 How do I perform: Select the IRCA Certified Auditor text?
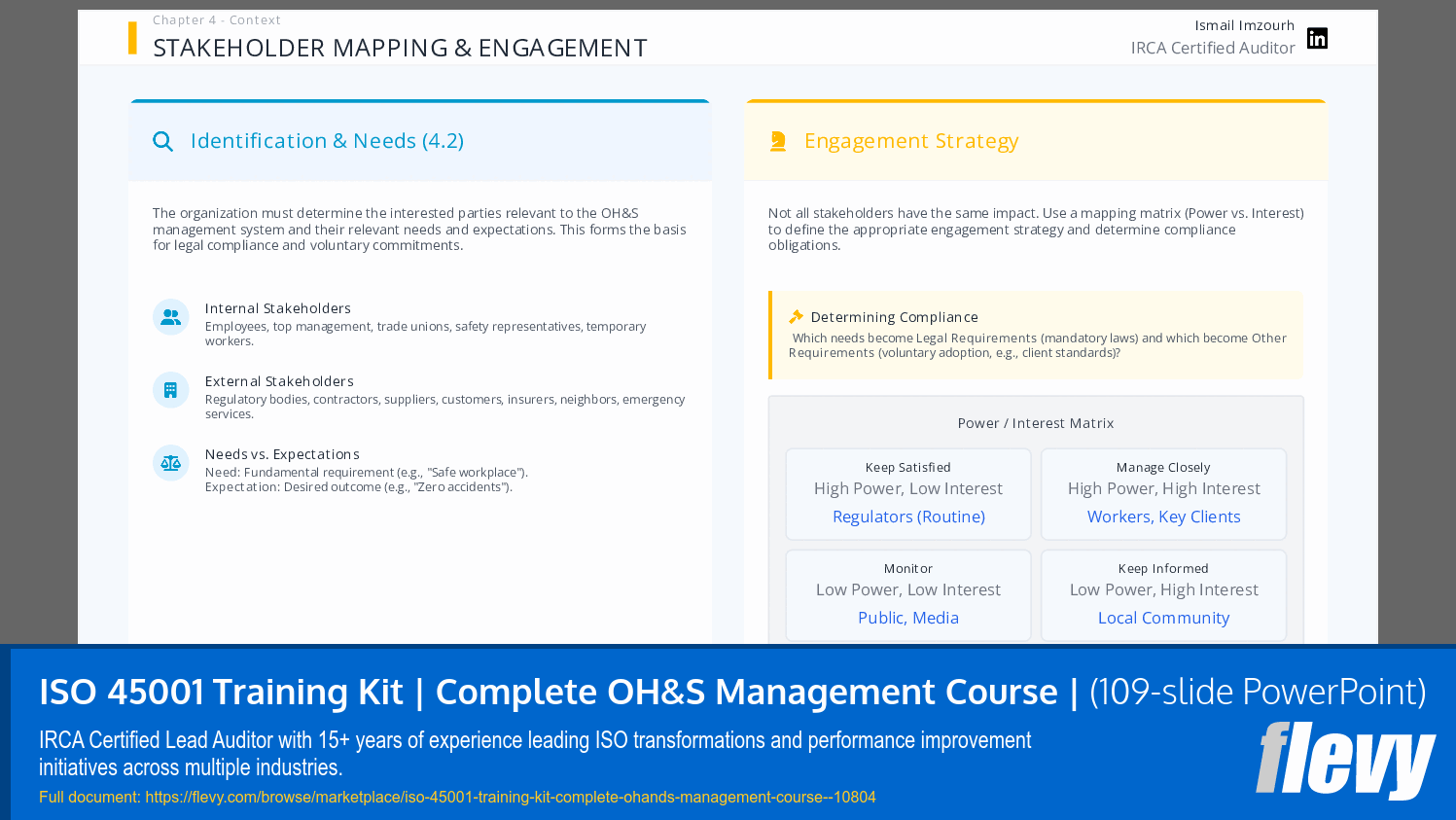tap(1213, 47)
